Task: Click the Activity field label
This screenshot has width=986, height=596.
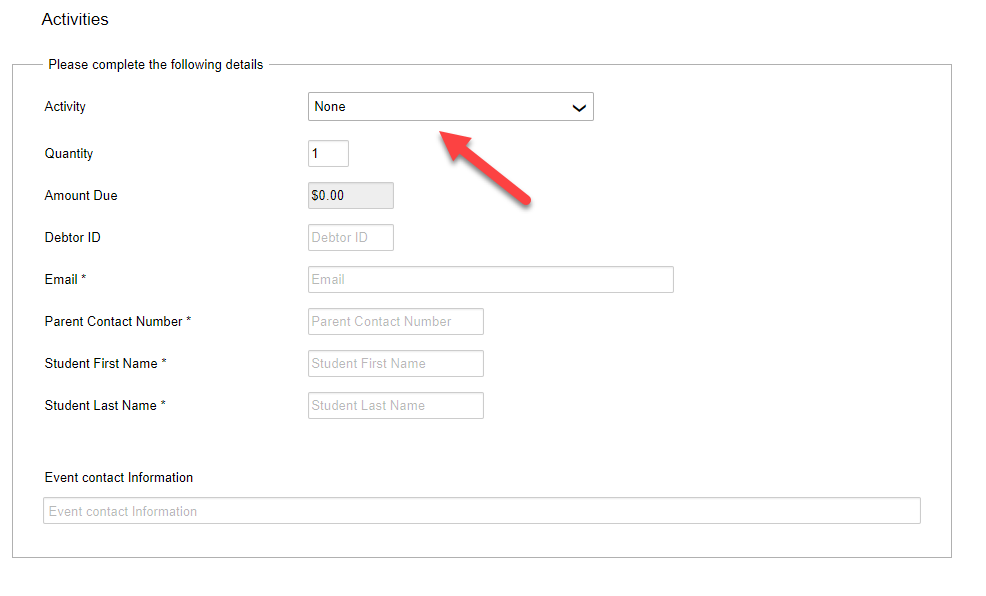Action: pos(65,107)
